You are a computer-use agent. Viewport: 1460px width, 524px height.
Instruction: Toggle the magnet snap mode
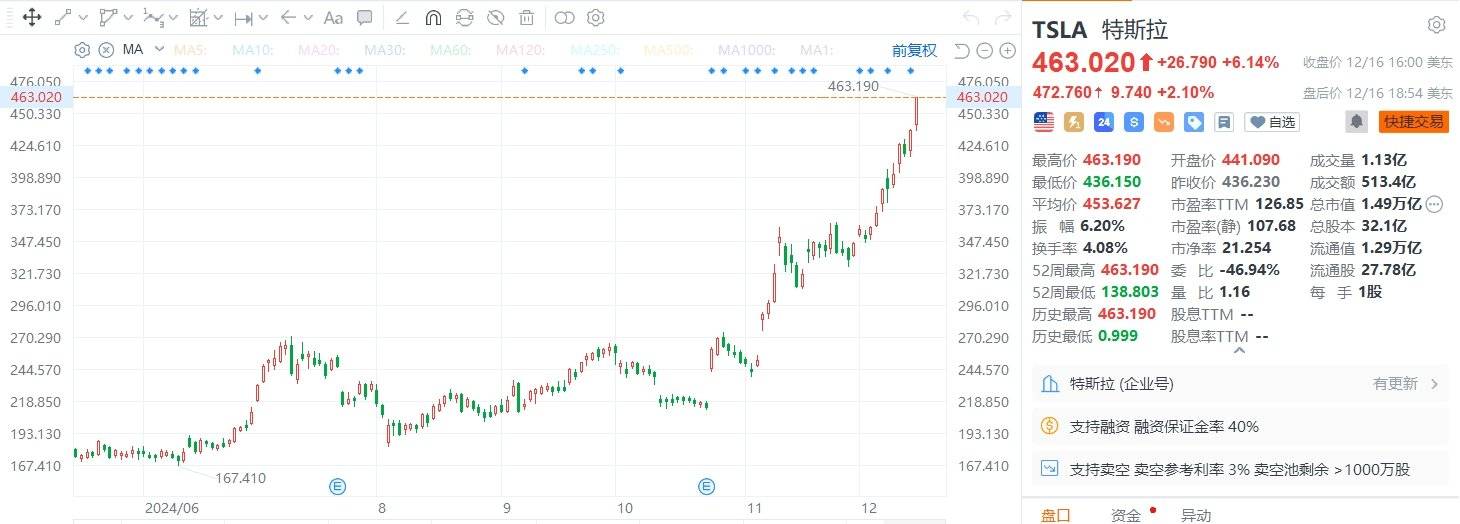[433, 17]
